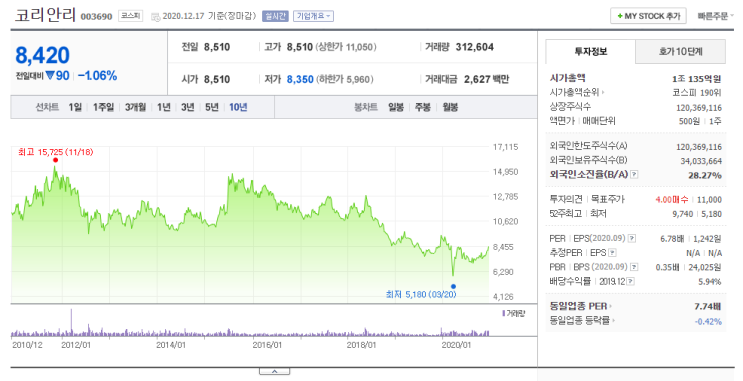Click the 외국인보유주식수(B) value 34,033,664
The width and height of the screenshot is (743, 381).
click(x=701, y=161)
